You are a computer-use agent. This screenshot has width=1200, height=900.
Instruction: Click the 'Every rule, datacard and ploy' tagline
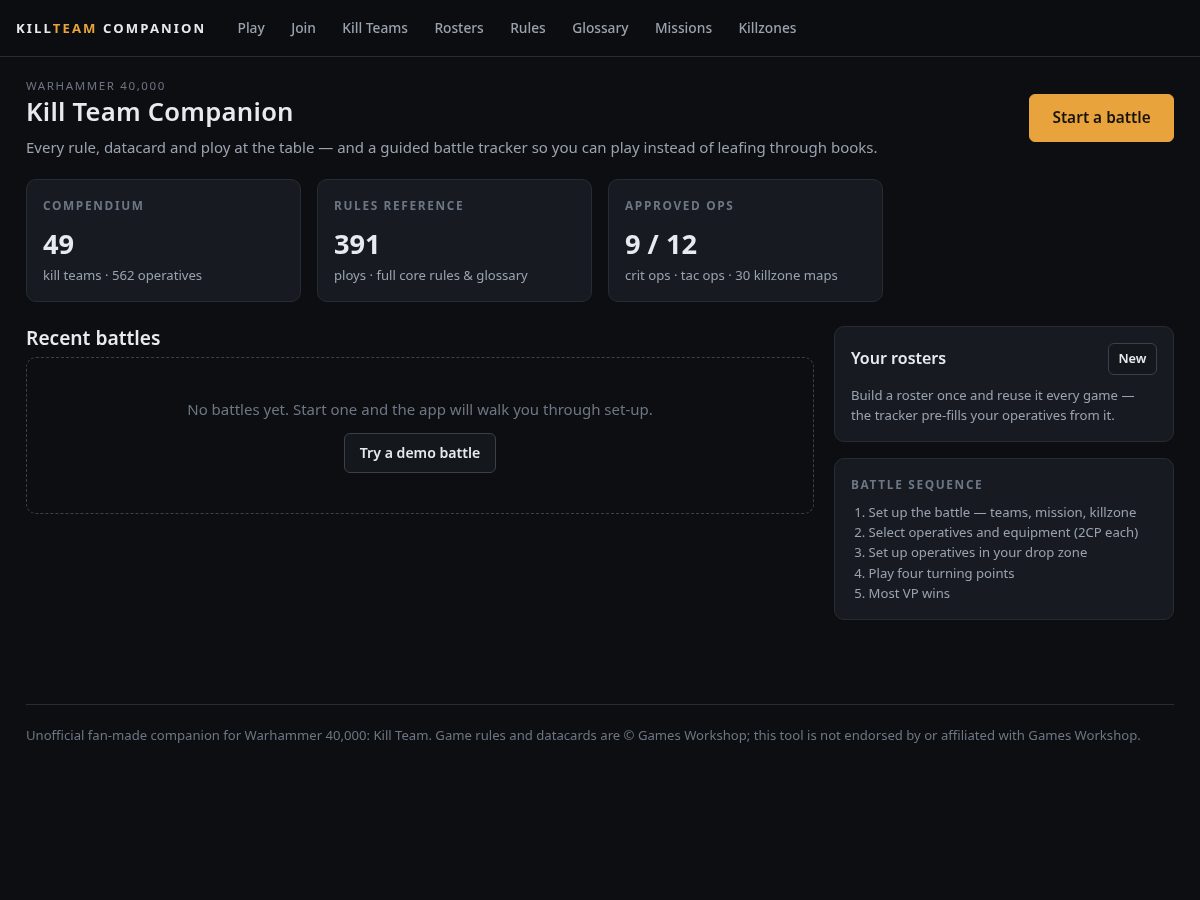tap(452, 148)
